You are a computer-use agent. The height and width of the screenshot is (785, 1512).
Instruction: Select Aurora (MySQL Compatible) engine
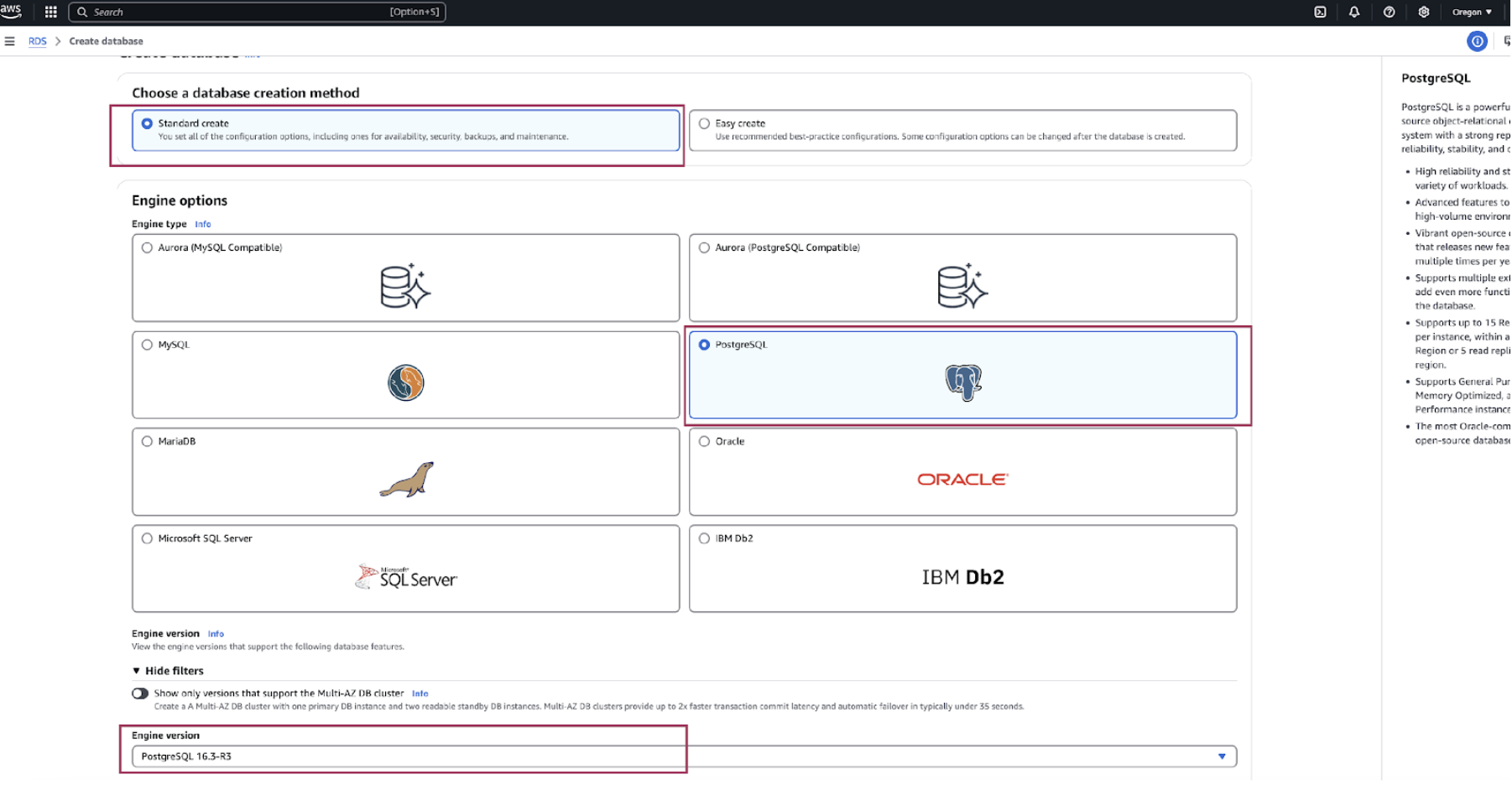(148, 247)
